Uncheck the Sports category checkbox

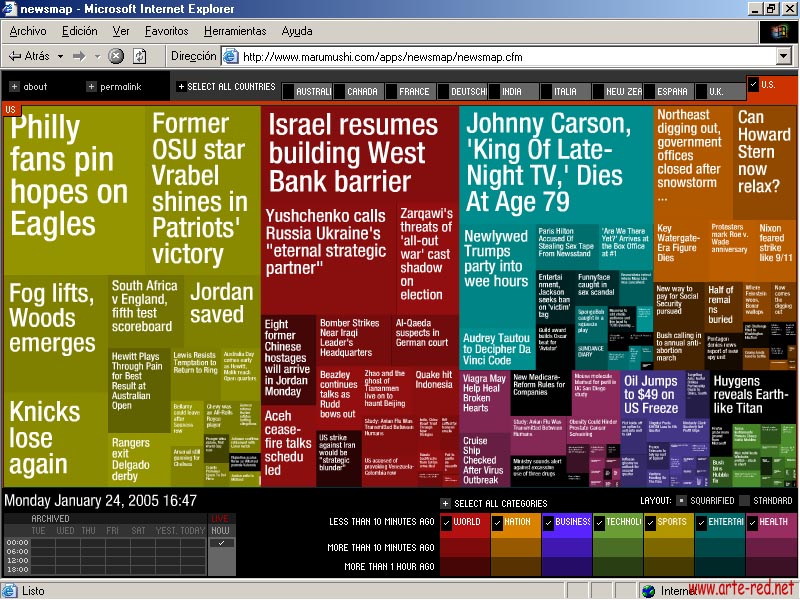click(x=650, y=522)
